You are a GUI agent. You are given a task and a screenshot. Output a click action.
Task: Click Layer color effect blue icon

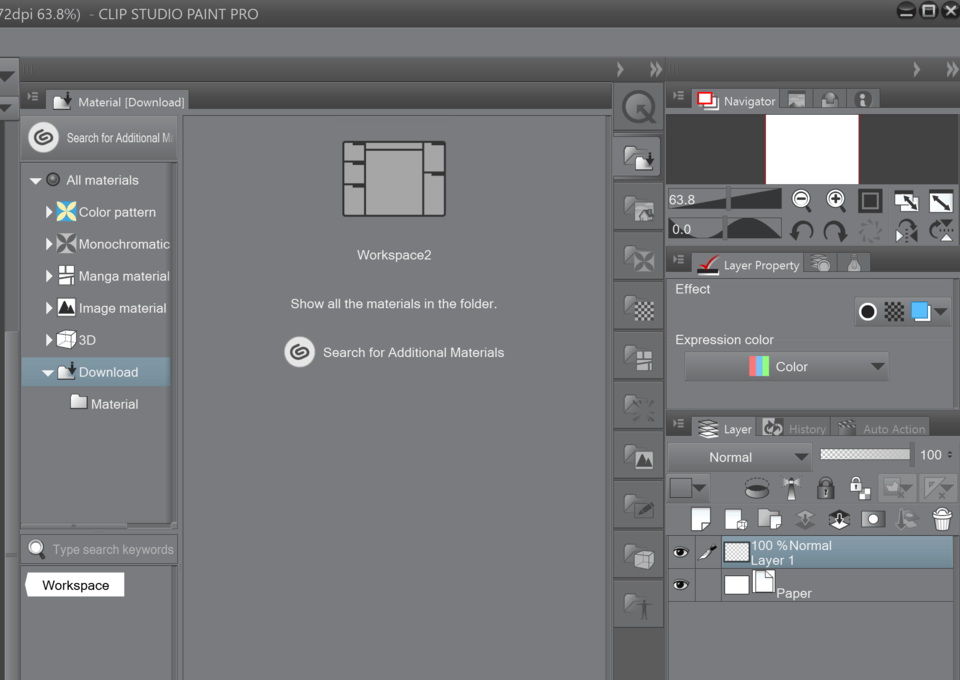[920, 312]
